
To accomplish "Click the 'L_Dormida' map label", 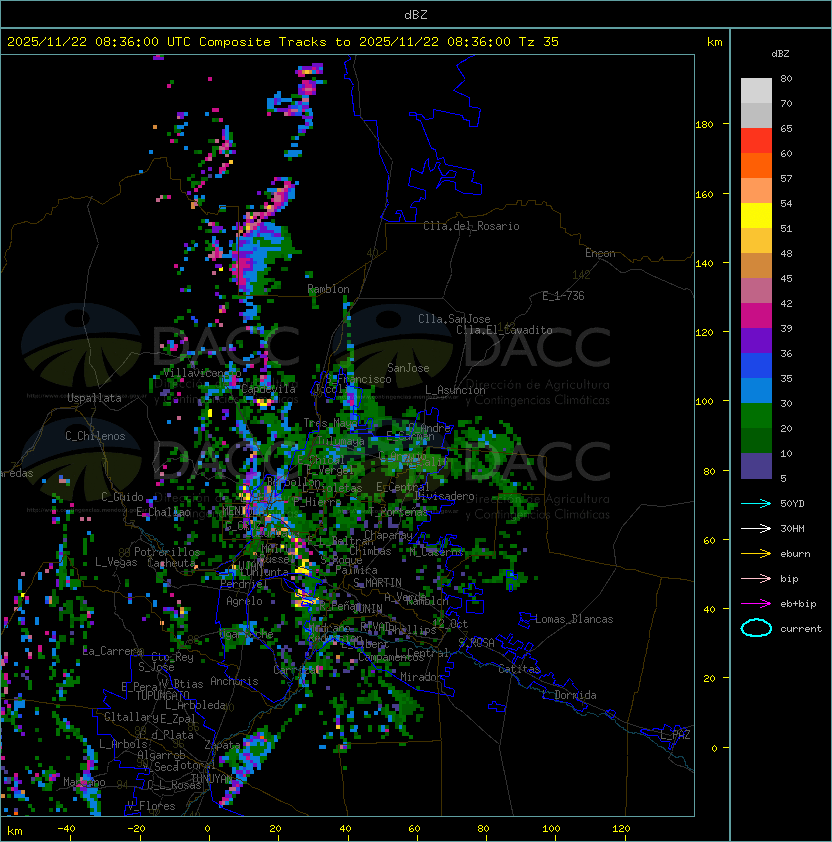I will (x=569, y=695).
